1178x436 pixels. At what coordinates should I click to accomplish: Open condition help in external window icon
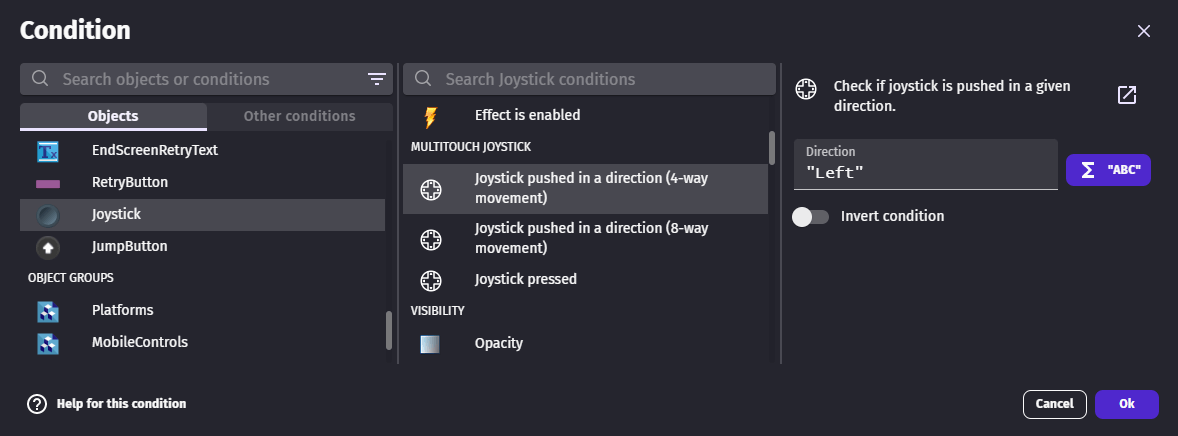(x=1127, y=95)
